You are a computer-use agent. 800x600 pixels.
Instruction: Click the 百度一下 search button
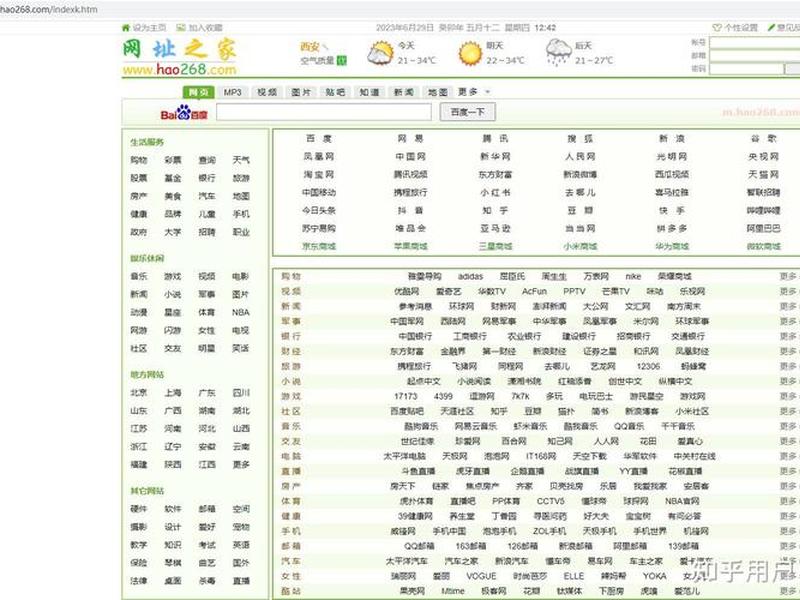(x=467, y=112)
